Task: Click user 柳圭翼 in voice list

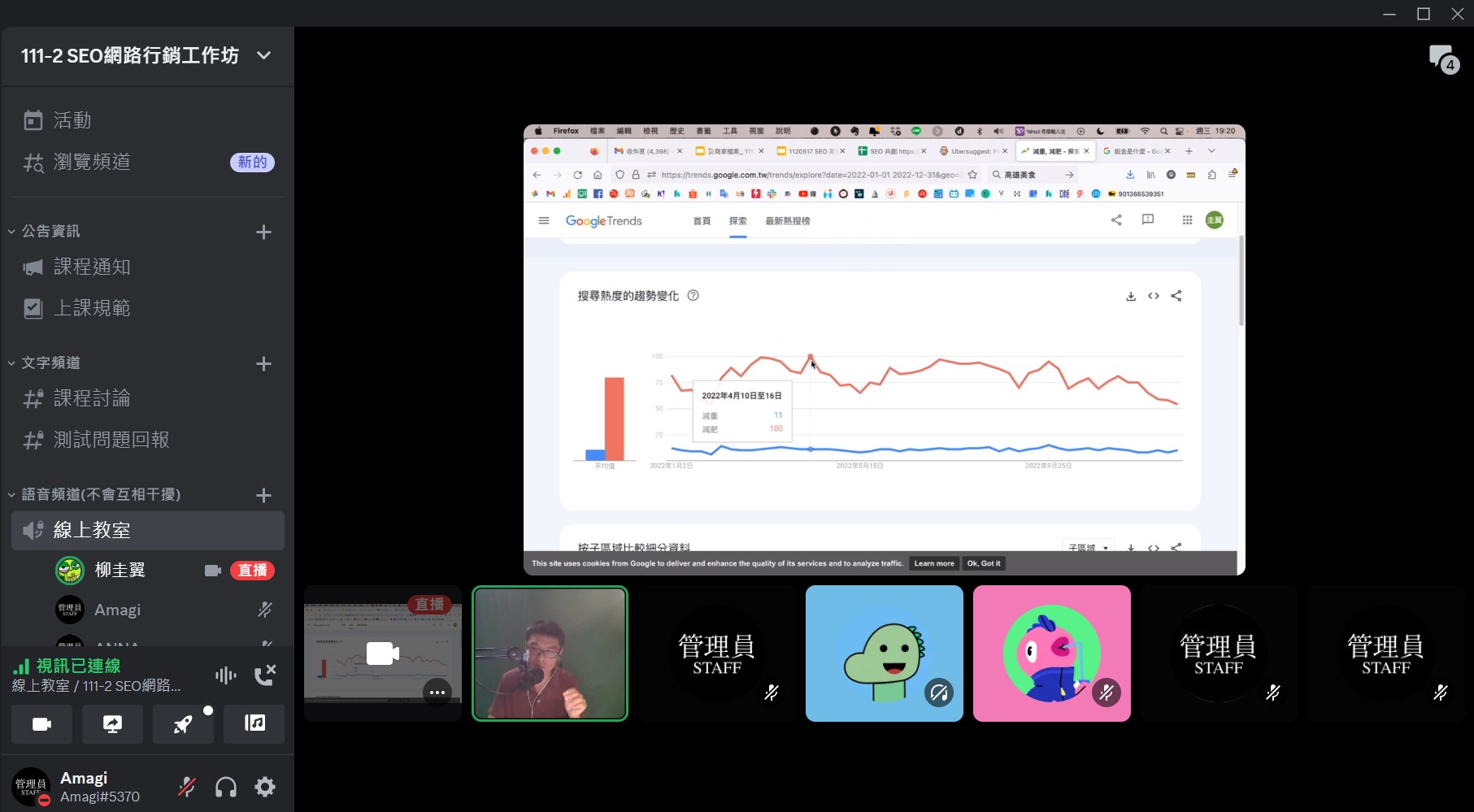Action: [120, 571]
